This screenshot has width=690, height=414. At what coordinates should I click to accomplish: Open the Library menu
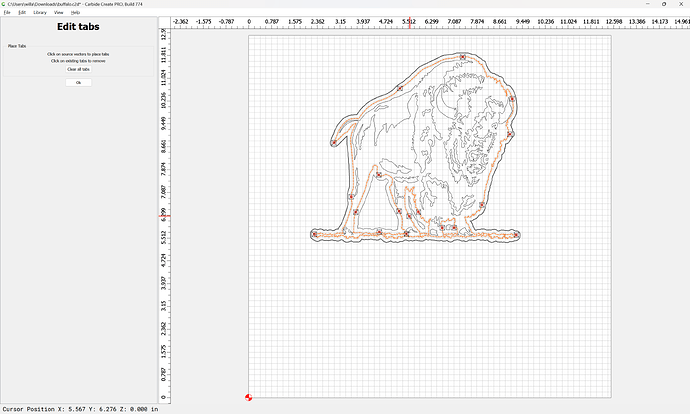coord(40,12)
